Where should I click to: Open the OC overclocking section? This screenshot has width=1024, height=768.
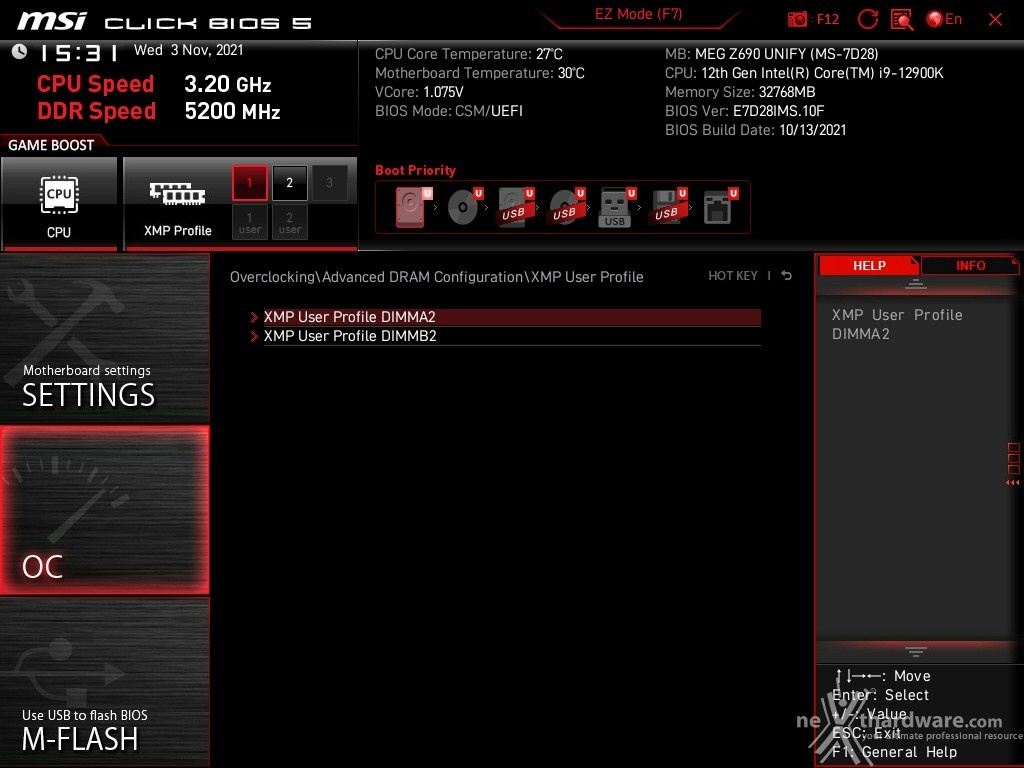(104, 510)
